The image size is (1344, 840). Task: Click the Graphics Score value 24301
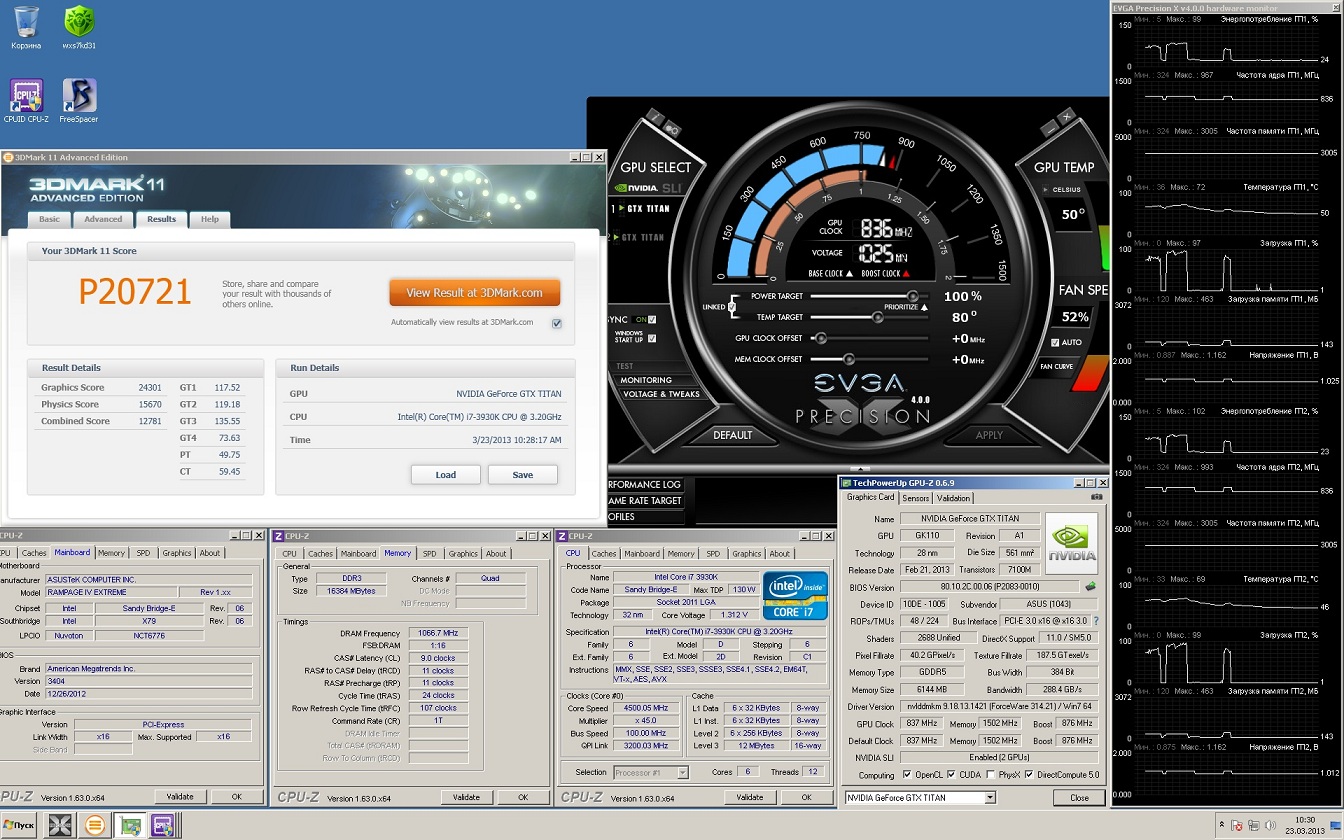pyautogui.click(x=149, y=387)
